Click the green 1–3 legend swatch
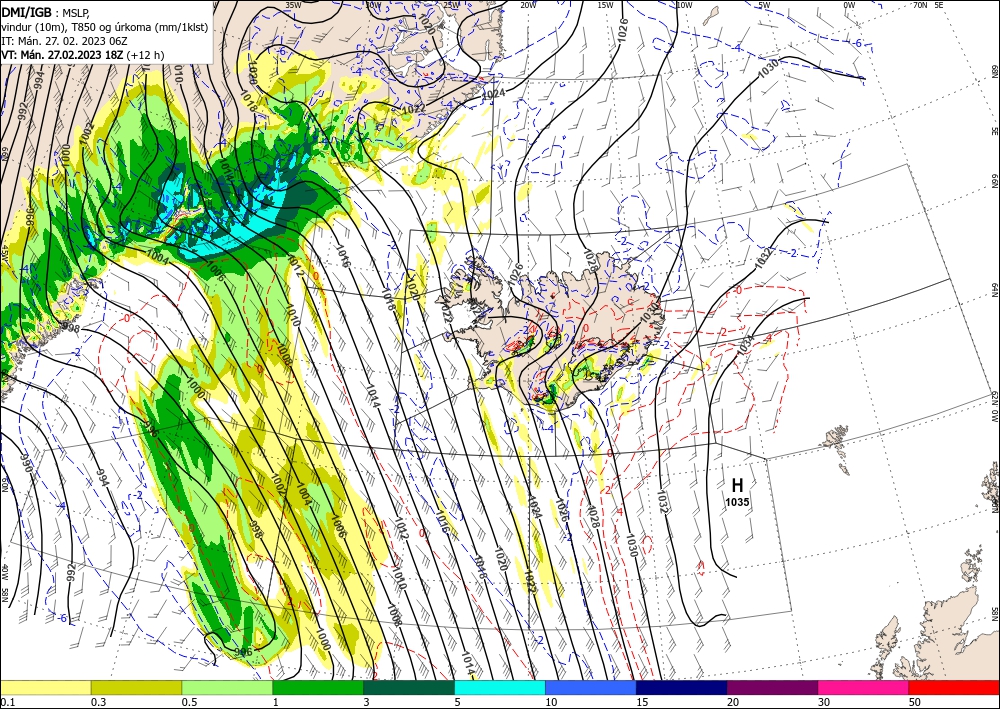Image resolution: width=1000 pixels, height=709 pixels. click(318, 687)
